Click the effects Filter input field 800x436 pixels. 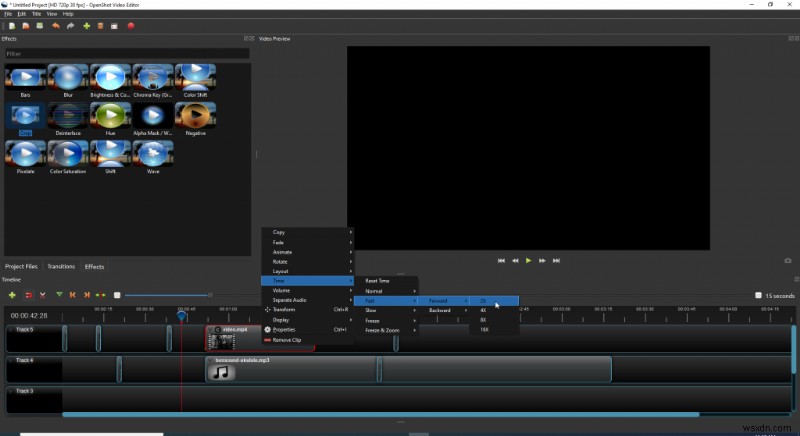[x=127, y=53]
